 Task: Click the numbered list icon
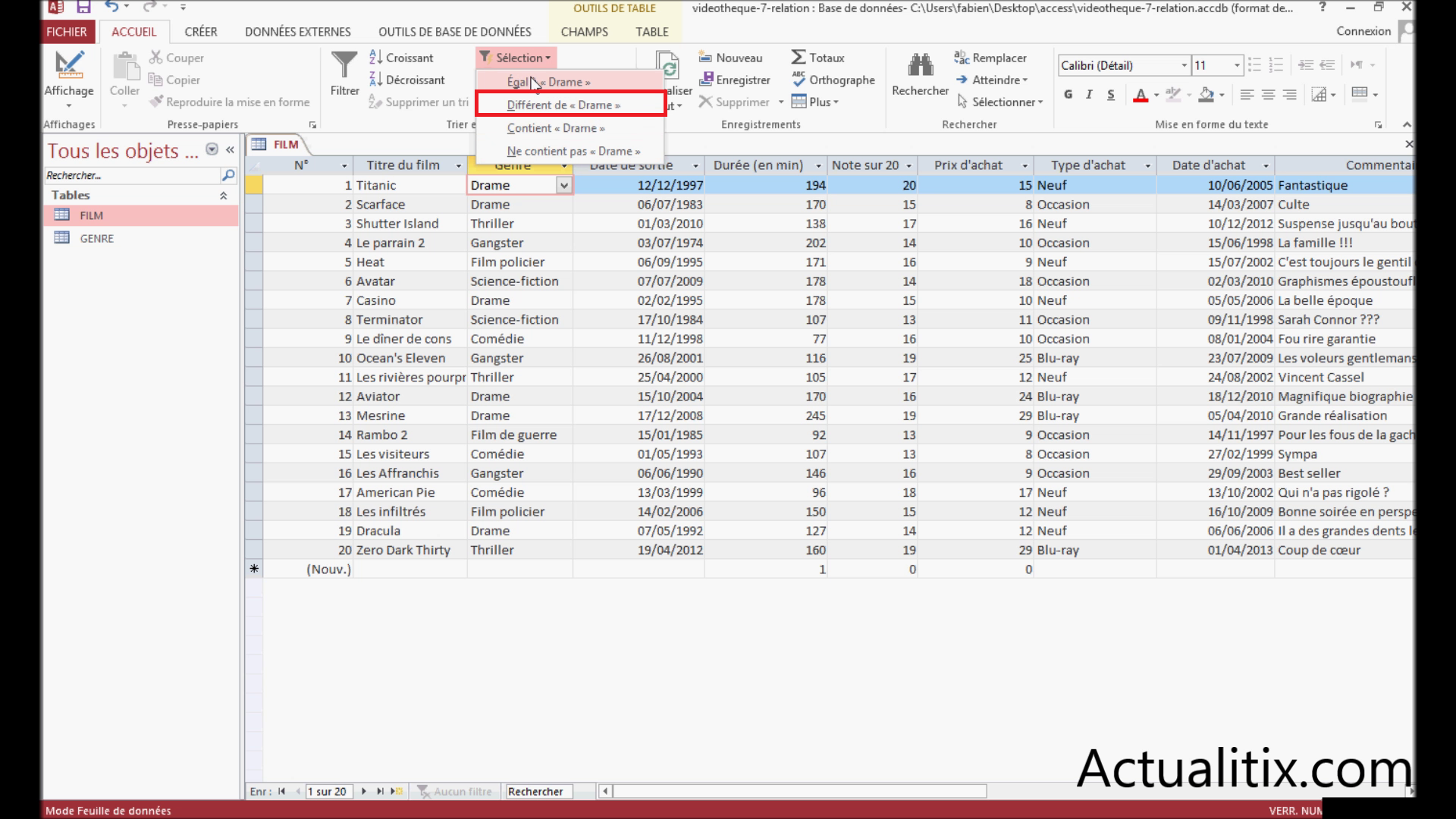point(1276,65)
